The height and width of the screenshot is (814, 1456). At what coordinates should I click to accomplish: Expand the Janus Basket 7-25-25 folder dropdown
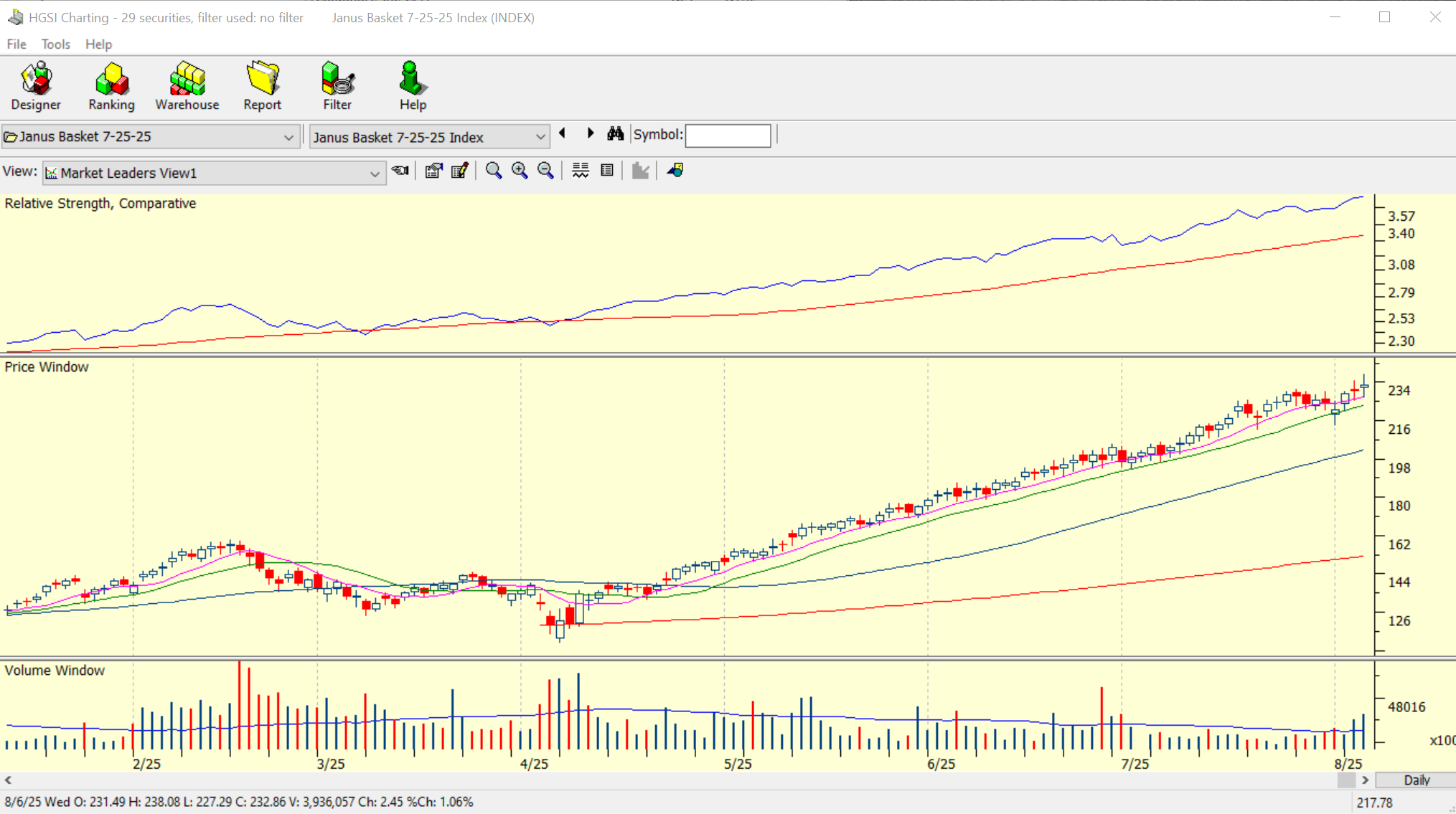(288, 137)
